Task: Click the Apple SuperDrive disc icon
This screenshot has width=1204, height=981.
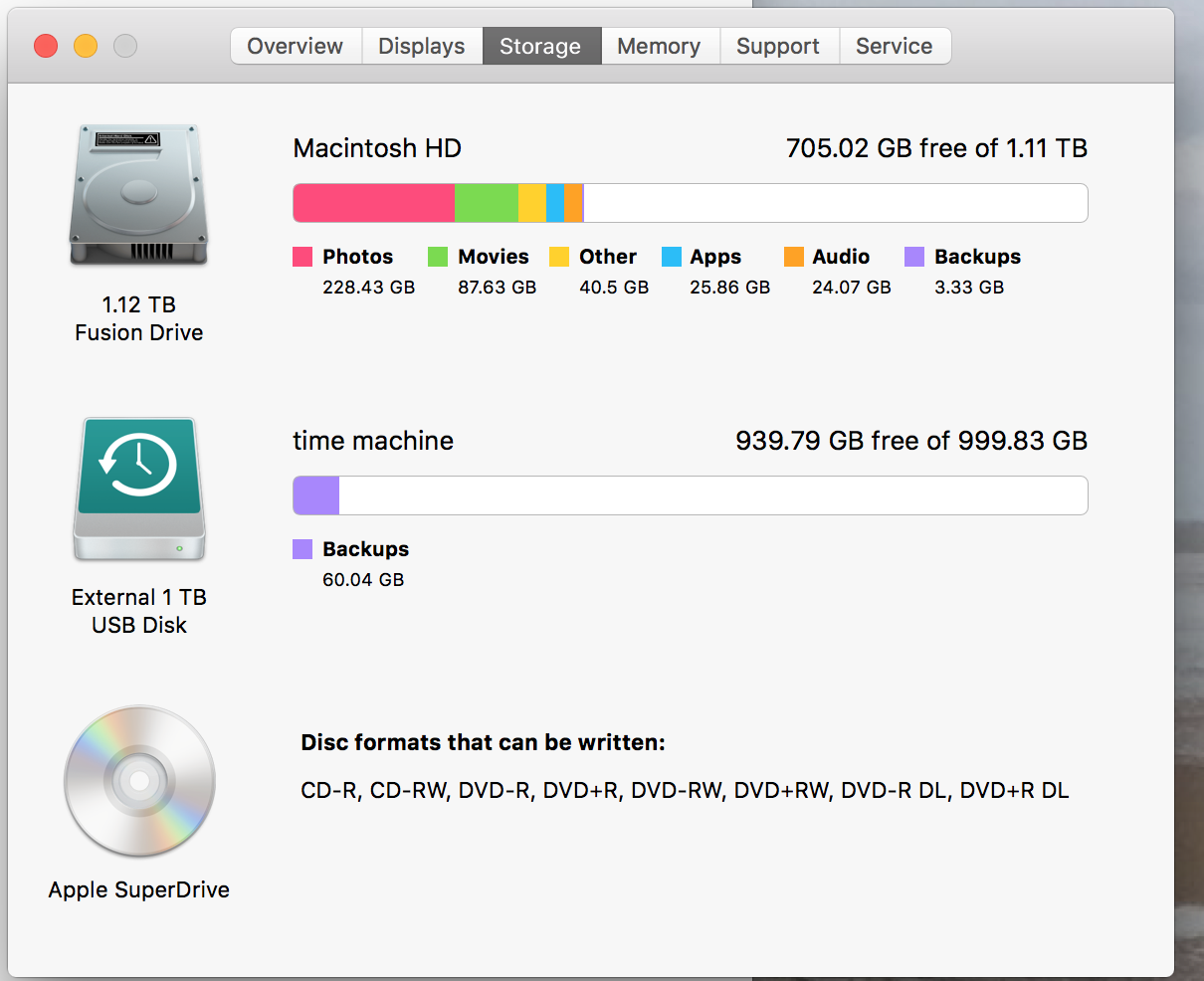Action: click(139, 781)
